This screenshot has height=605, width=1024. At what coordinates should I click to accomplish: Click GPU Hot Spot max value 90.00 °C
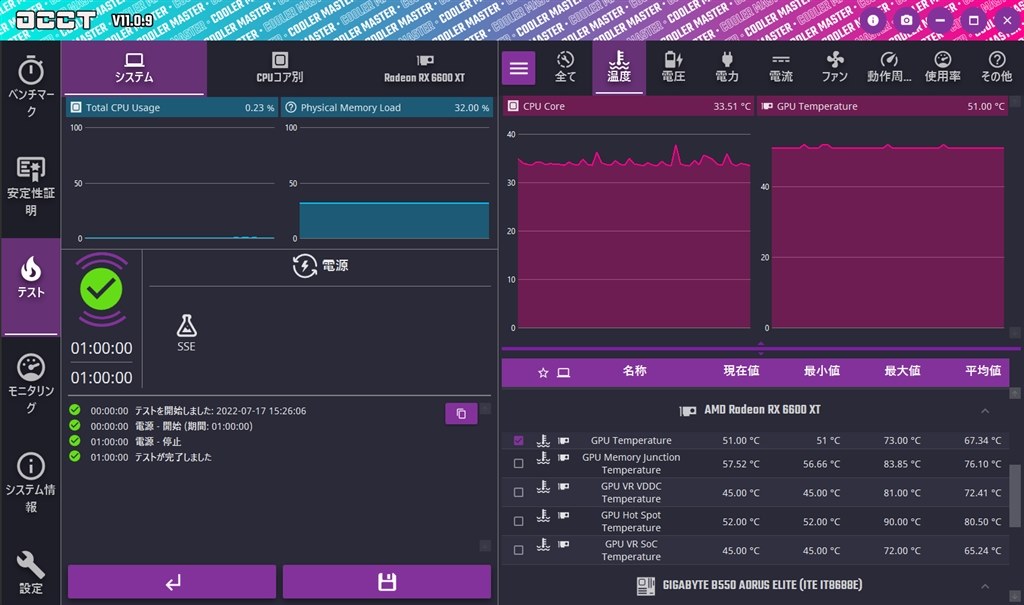coord(902,522)
